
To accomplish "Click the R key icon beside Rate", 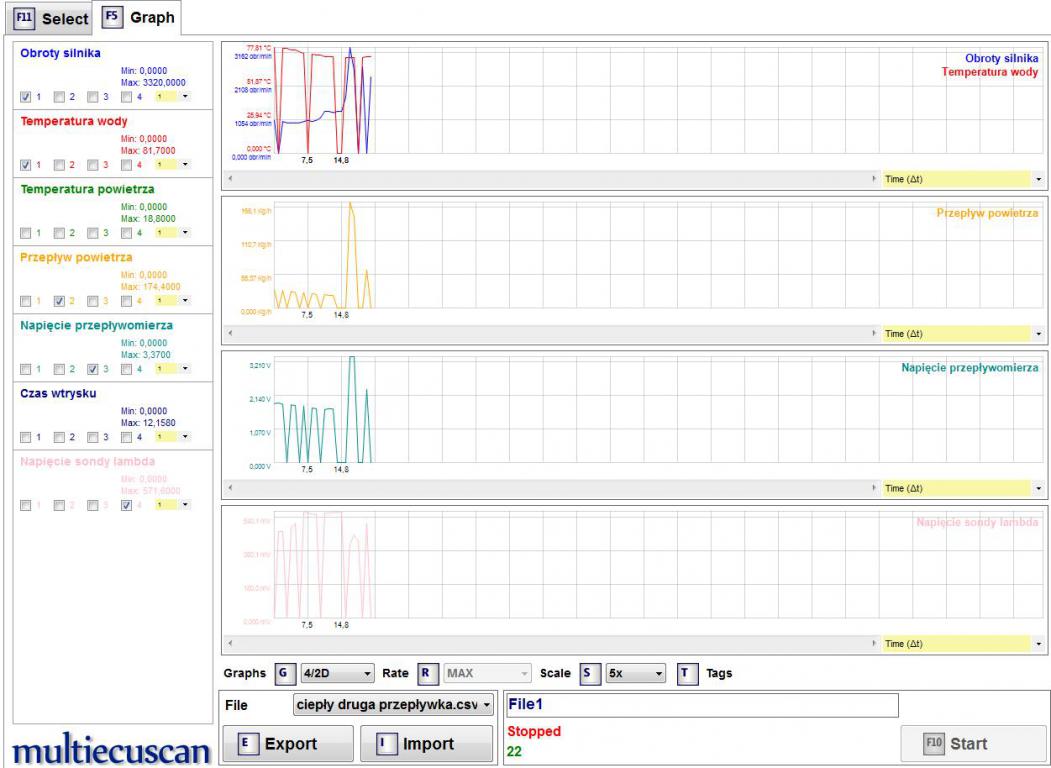I will tap(424, 673).
